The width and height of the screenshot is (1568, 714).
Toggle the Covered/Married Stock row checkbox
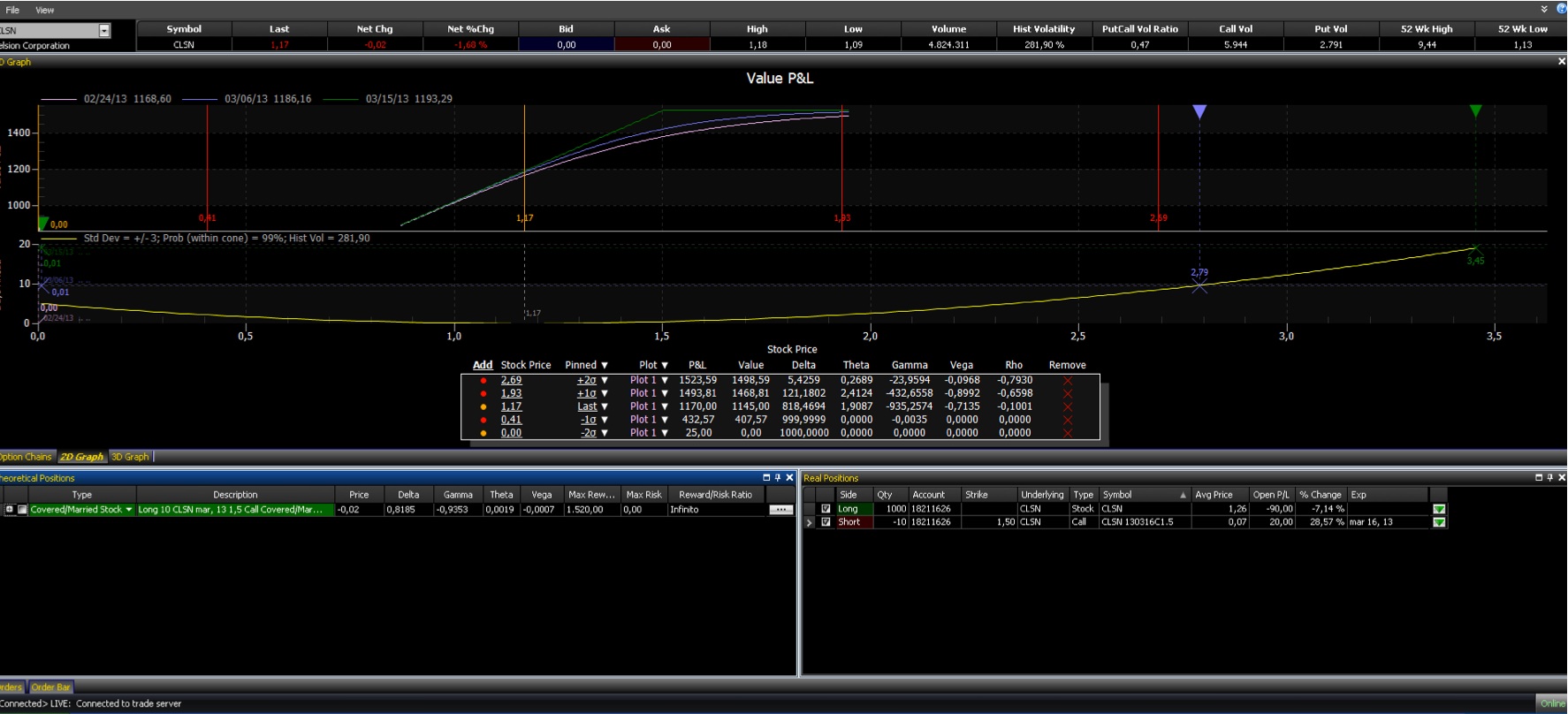(22, 510)
